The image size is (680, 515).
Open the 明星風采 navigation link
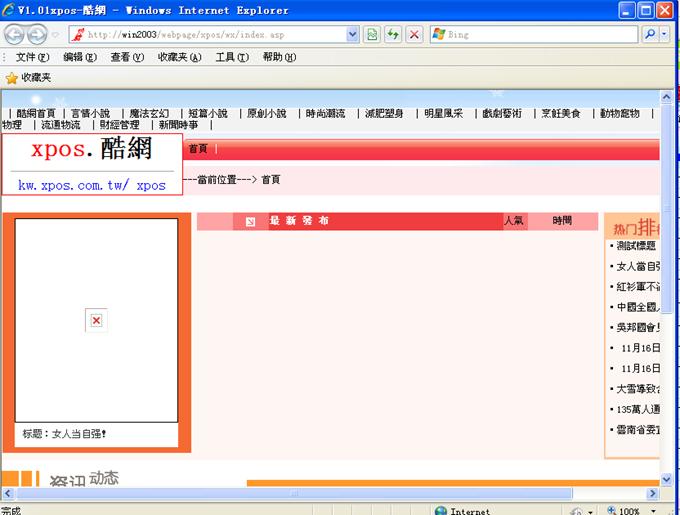443,113
